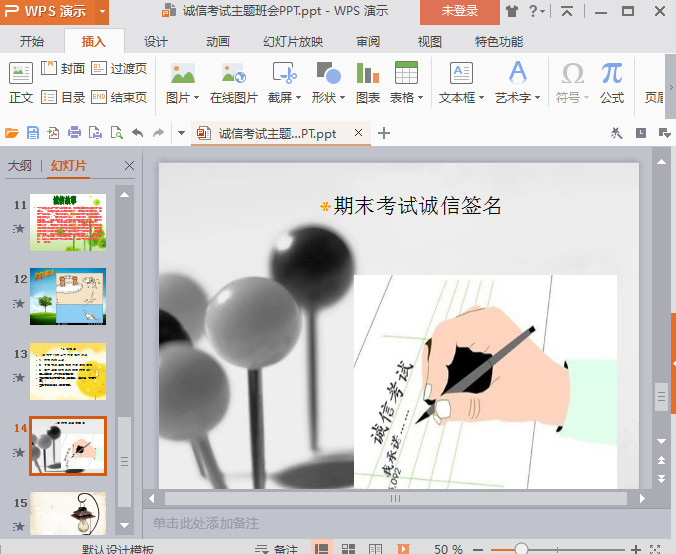Click the 文本框 text box icon
Viewport: 676px width, 554px height.
461,73
